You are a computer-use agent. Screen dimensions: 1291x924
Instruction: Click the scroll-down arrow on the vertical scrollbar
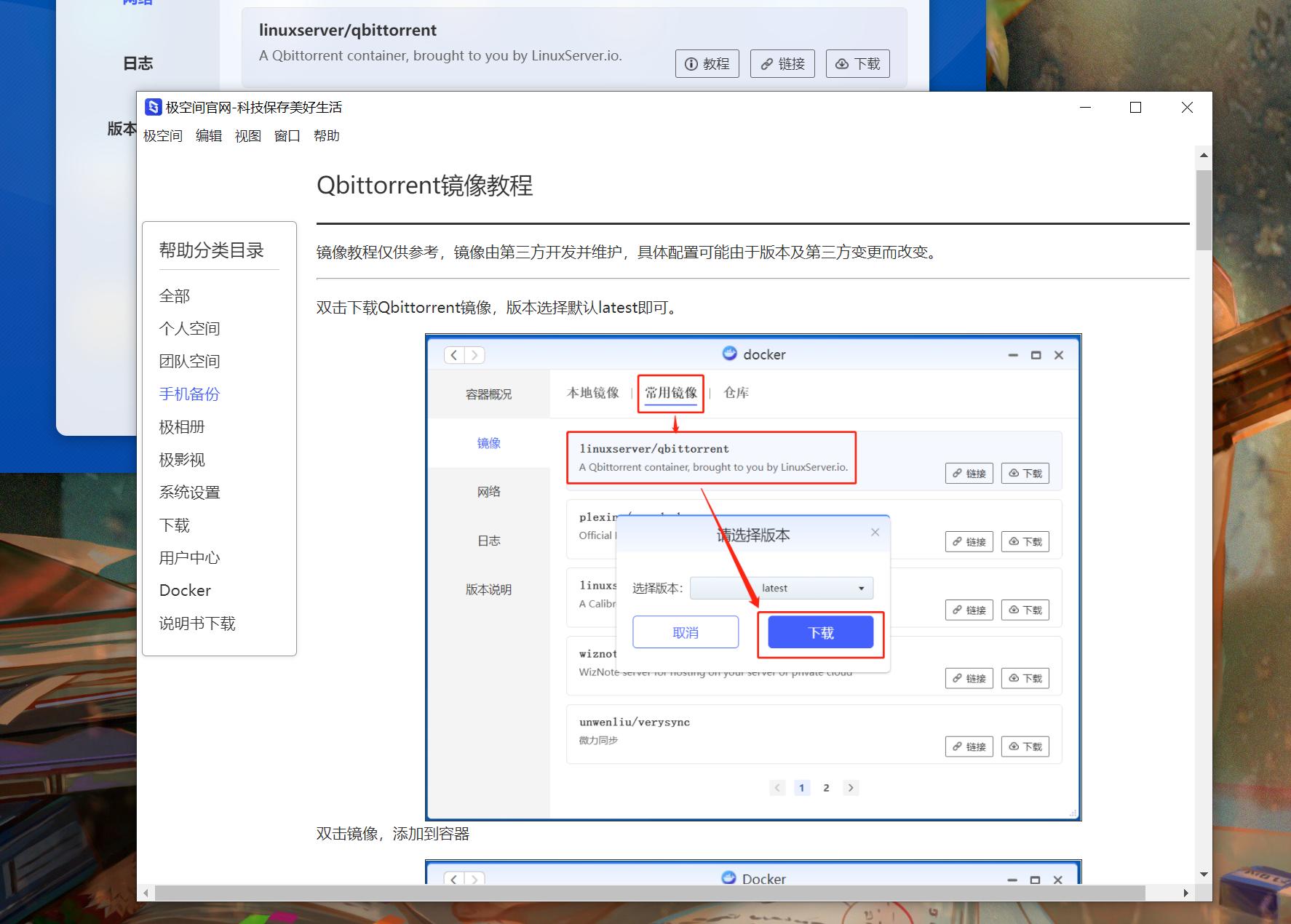(x=1204, y=875)
